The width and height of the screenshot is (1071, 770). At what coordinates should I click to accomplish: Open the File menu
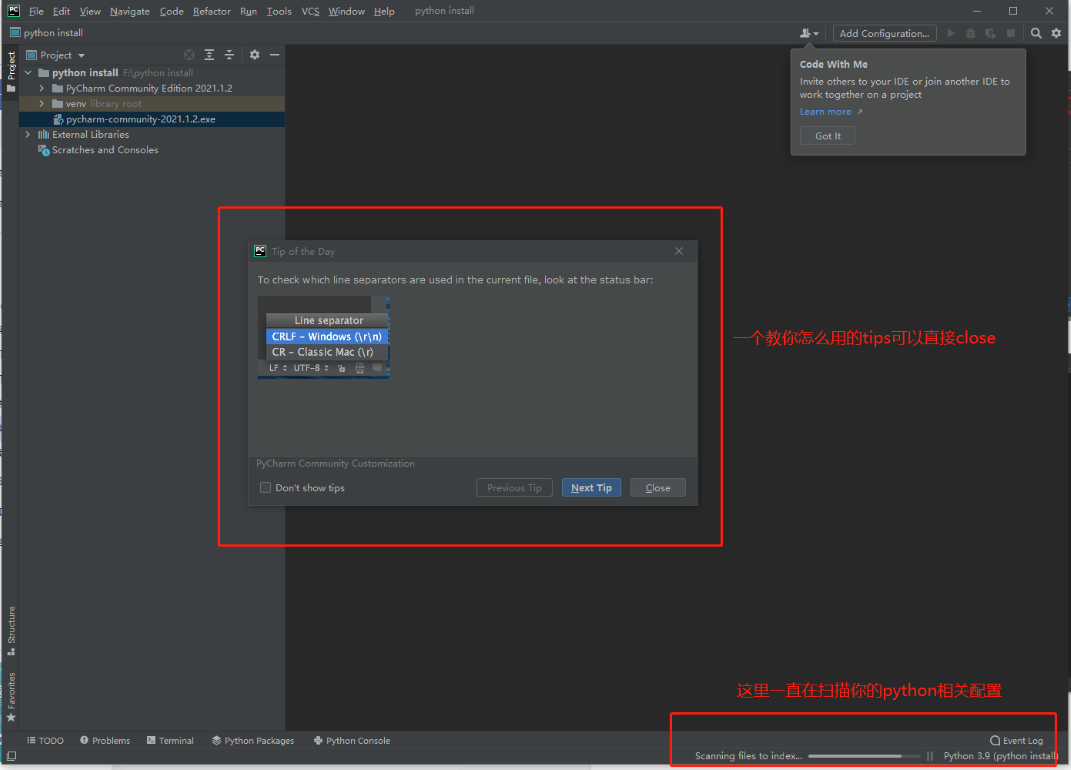click(x=36, y=11)
